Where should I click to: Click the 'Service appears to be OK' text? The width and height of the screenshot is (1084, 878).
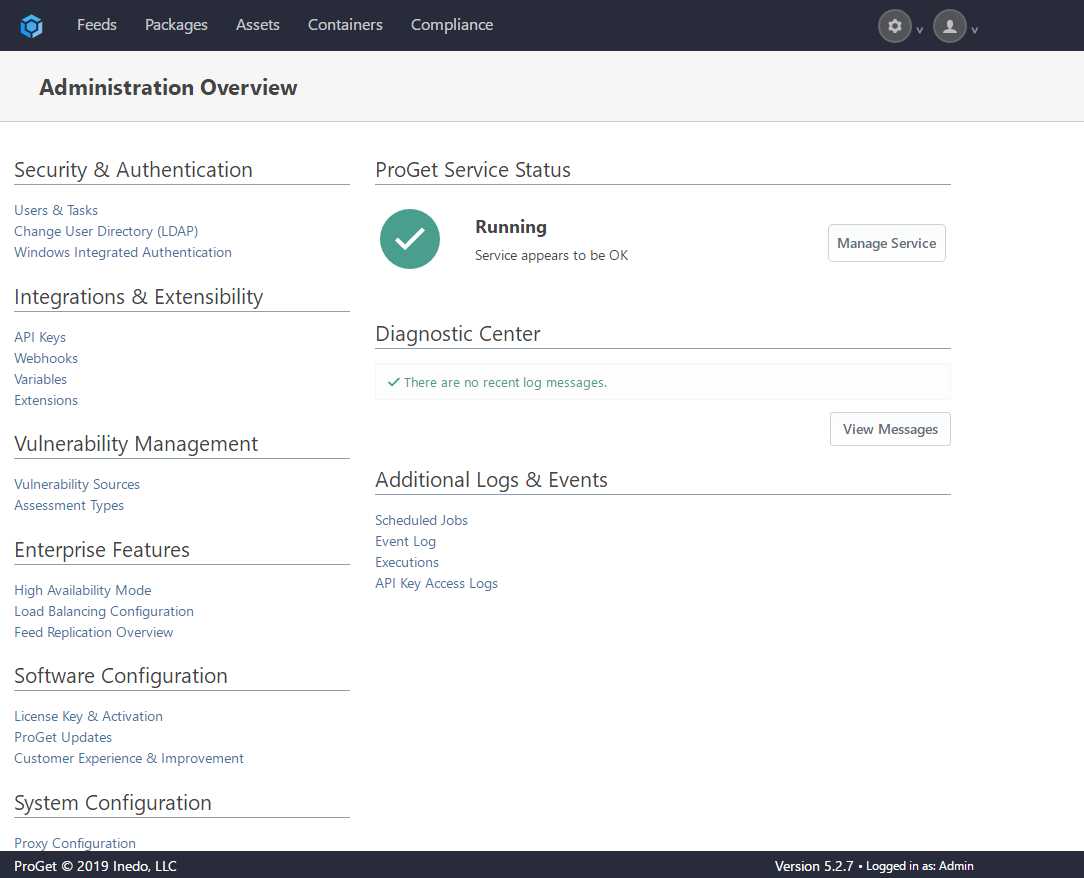[x=552, y=256]
